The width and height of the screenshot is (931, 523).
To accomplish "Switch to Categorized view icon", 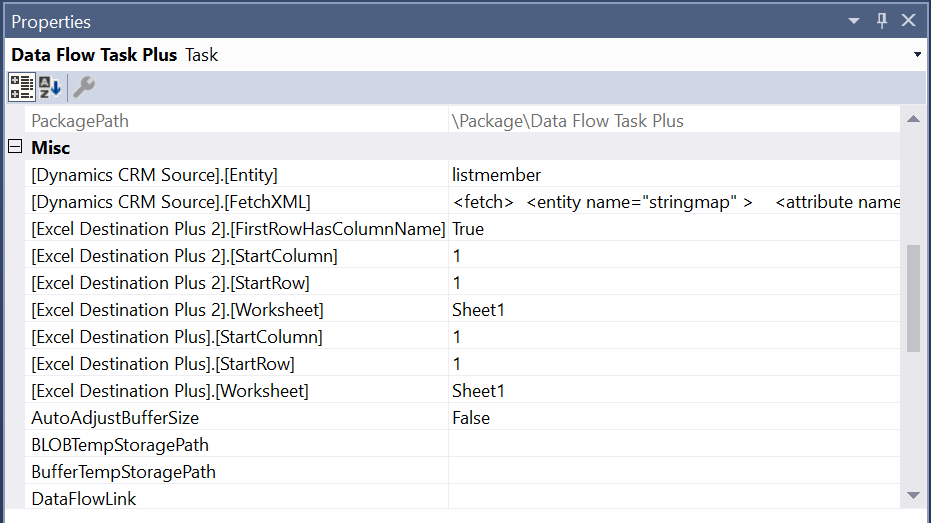I will tap(21, 87).
